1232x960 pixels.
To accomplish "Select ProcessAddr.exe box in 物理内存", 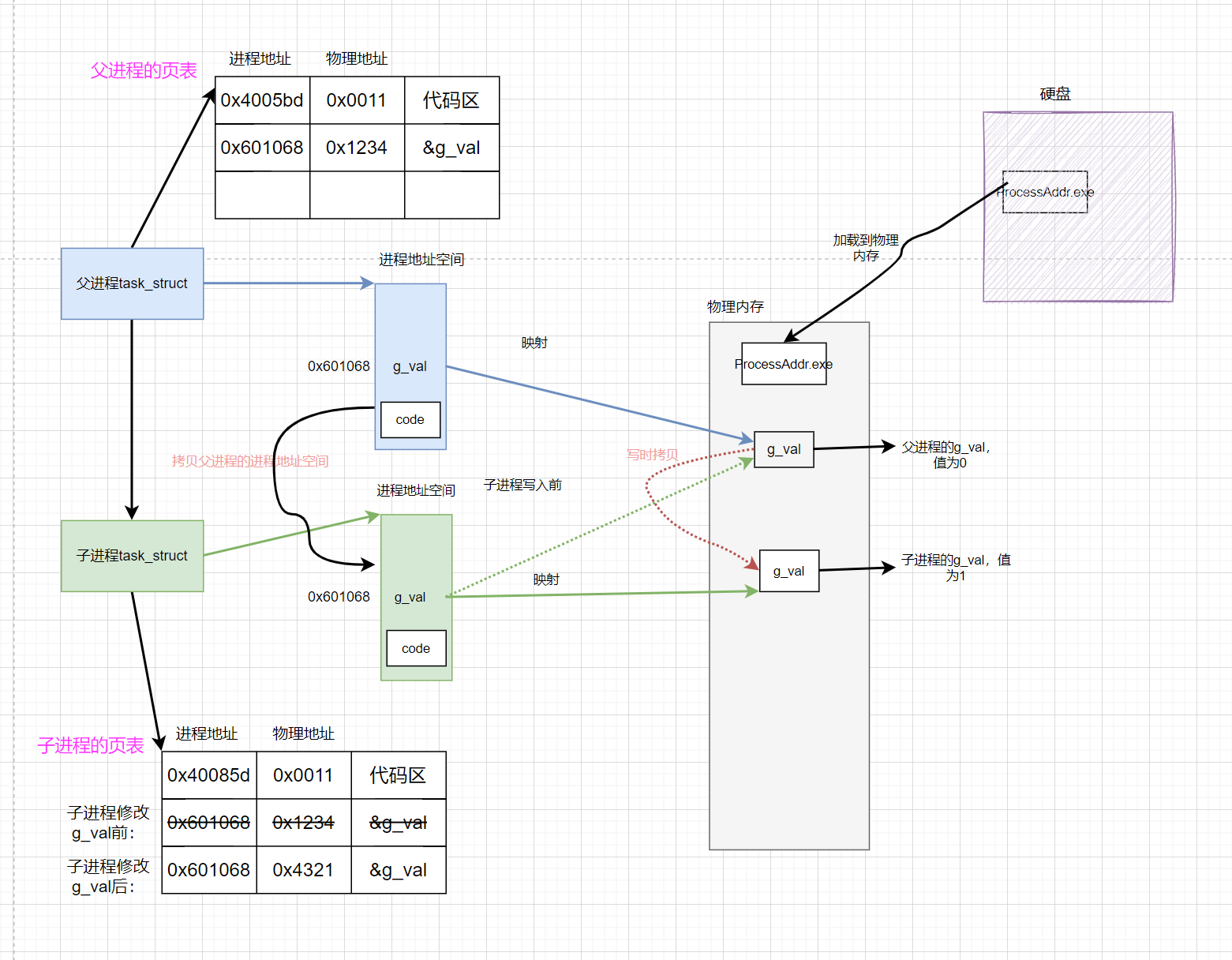I will [x=784, y=364].
